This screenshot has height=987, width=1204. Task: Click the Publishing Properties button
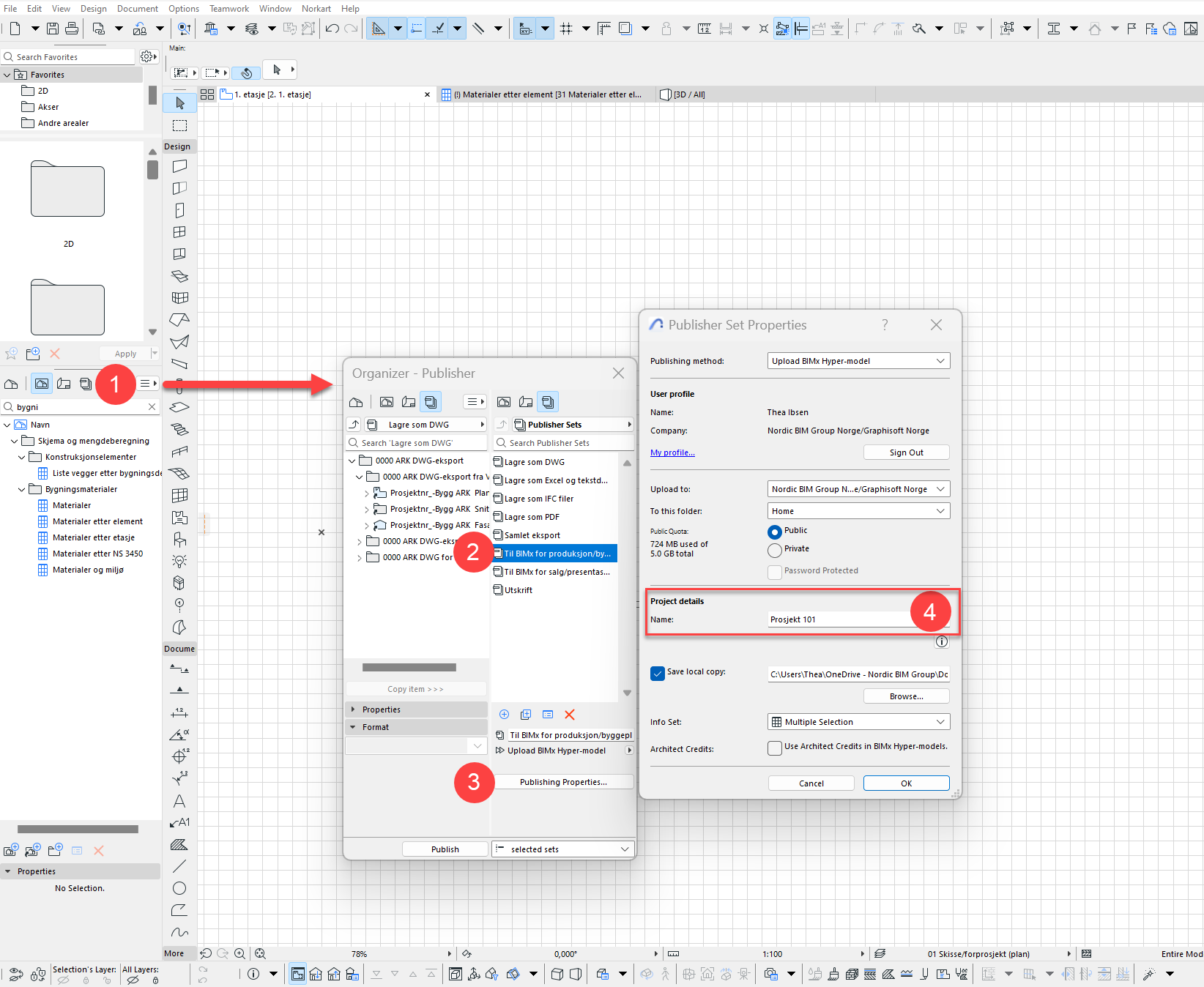563,782
